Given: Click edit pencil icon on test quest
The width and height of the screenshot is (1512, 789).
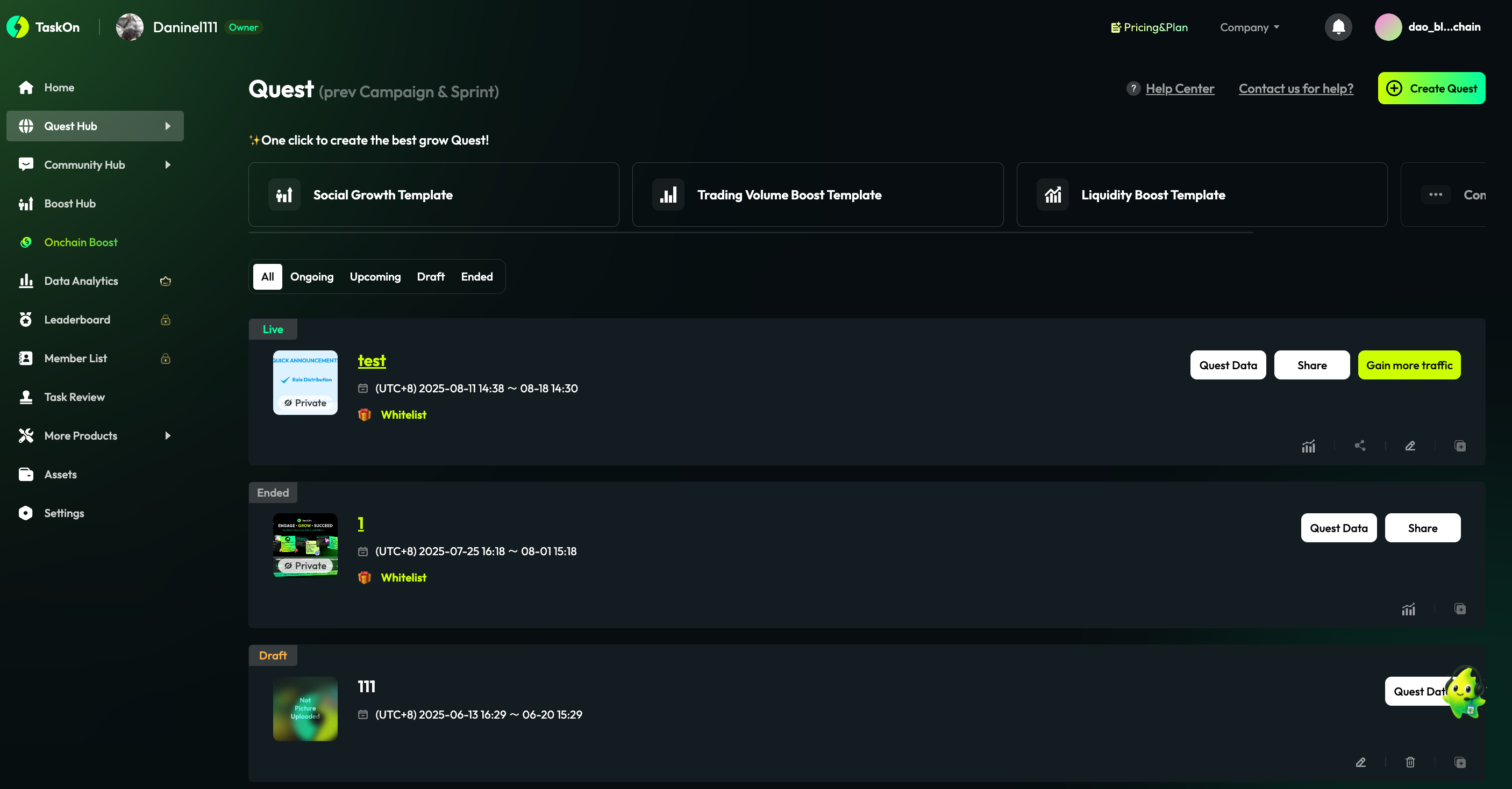Looking at the screenshot, I should click(1410, 446).
